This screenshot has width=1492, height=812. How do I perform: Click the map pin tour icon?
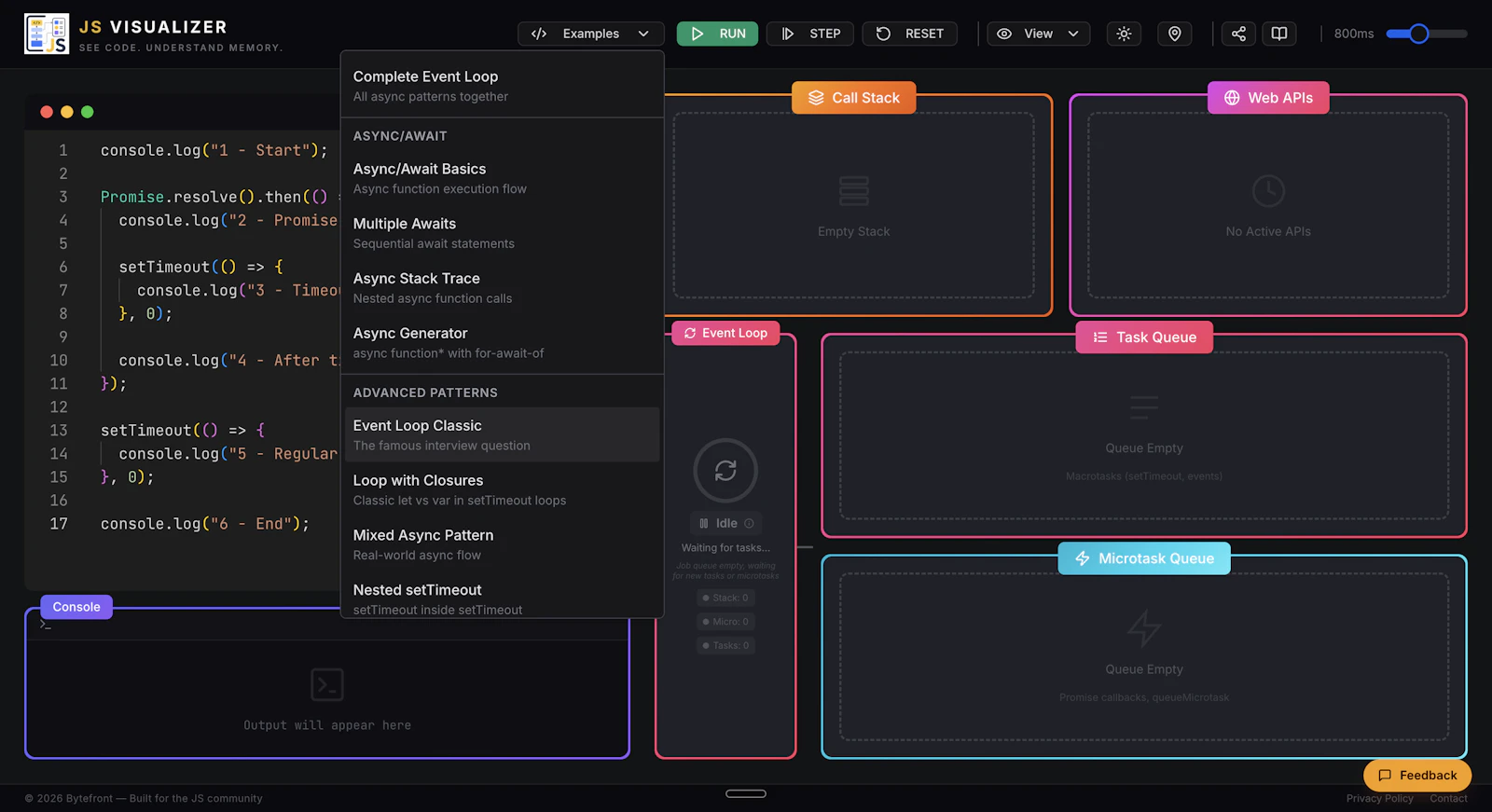pyautogui.click(x=1175, y=34)
